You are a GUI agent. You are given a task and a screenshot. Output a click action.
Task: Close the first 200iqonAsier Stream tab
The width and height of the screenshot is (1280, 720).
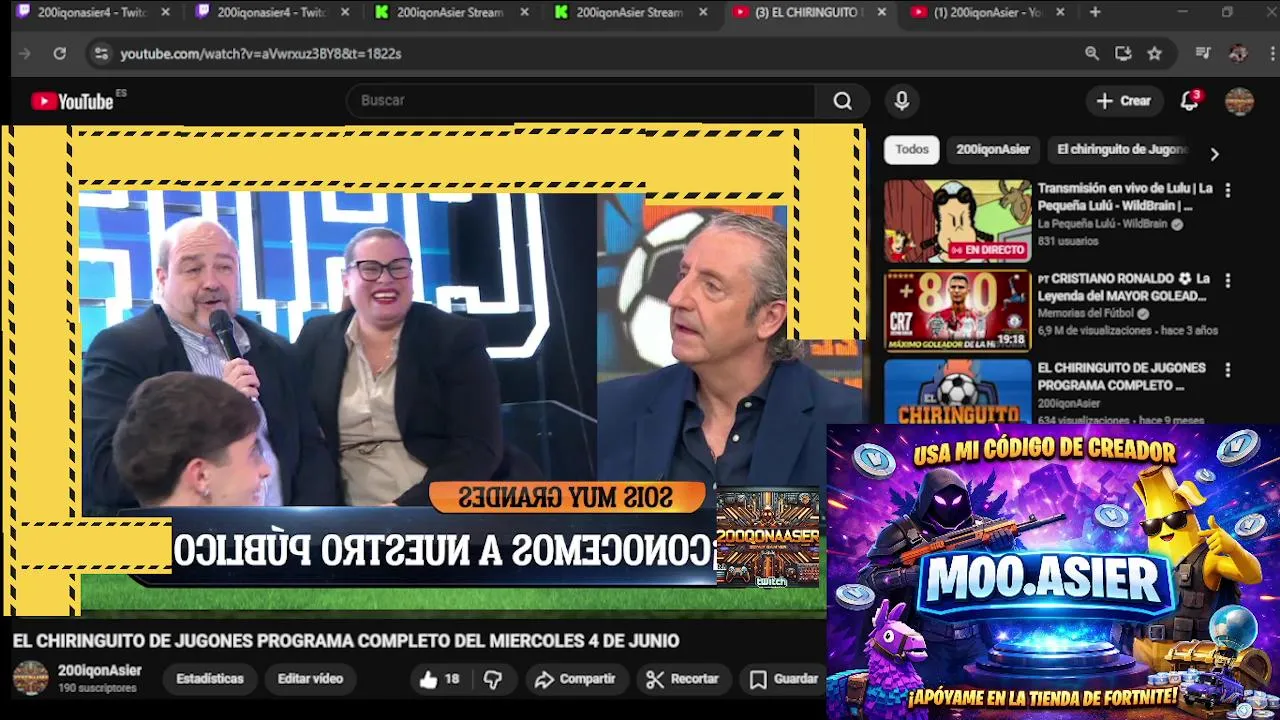524,12
